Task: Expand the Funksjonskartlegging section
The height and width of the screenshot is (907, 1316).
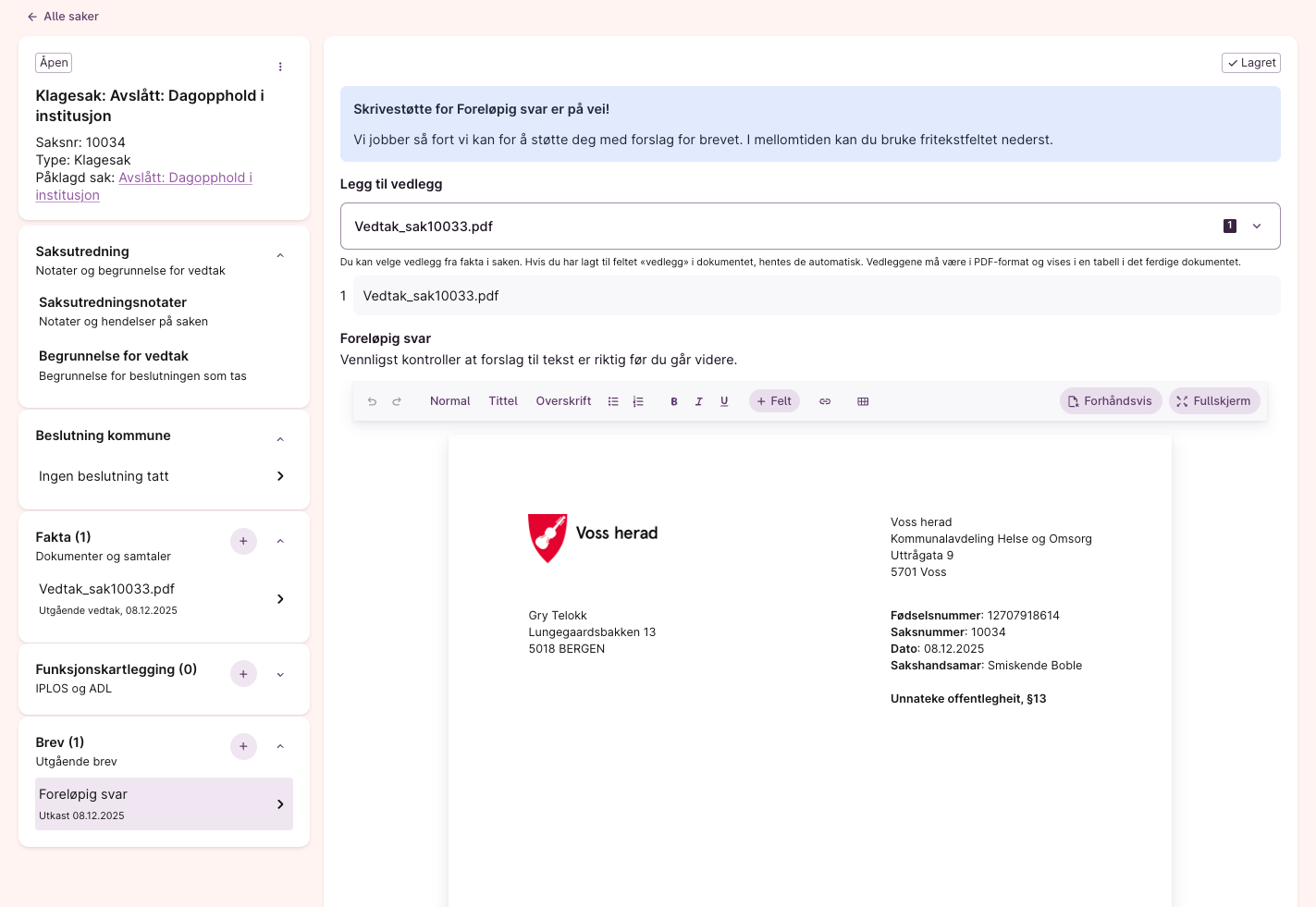Action: (x=280, y=675)
